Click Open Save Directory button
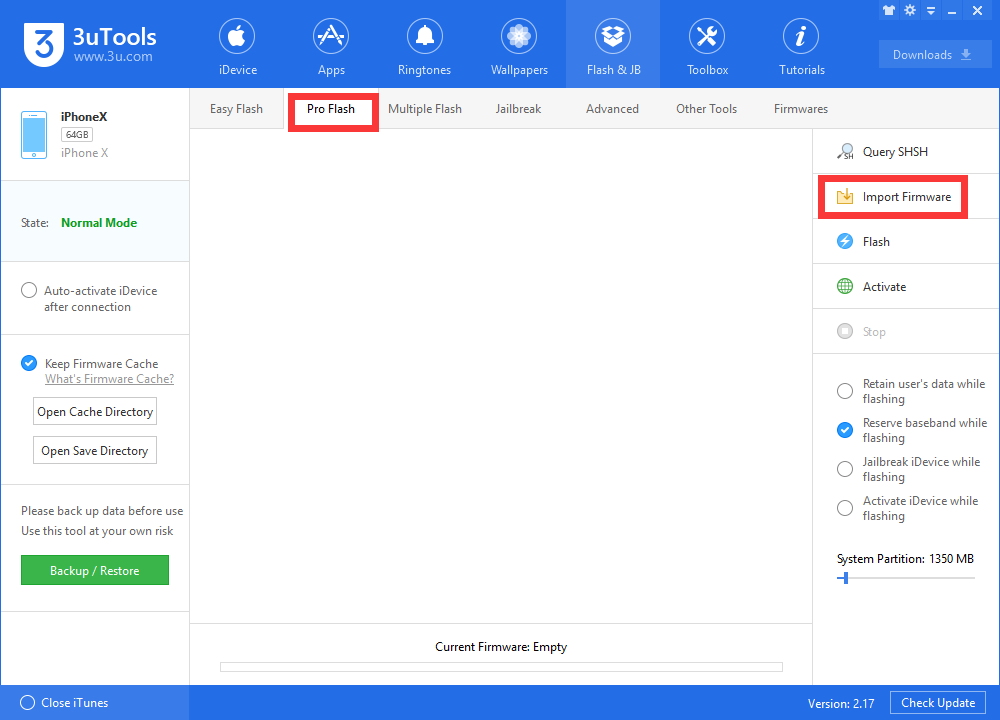Viewport: 1000px width, 720px height. pos(95,451)
